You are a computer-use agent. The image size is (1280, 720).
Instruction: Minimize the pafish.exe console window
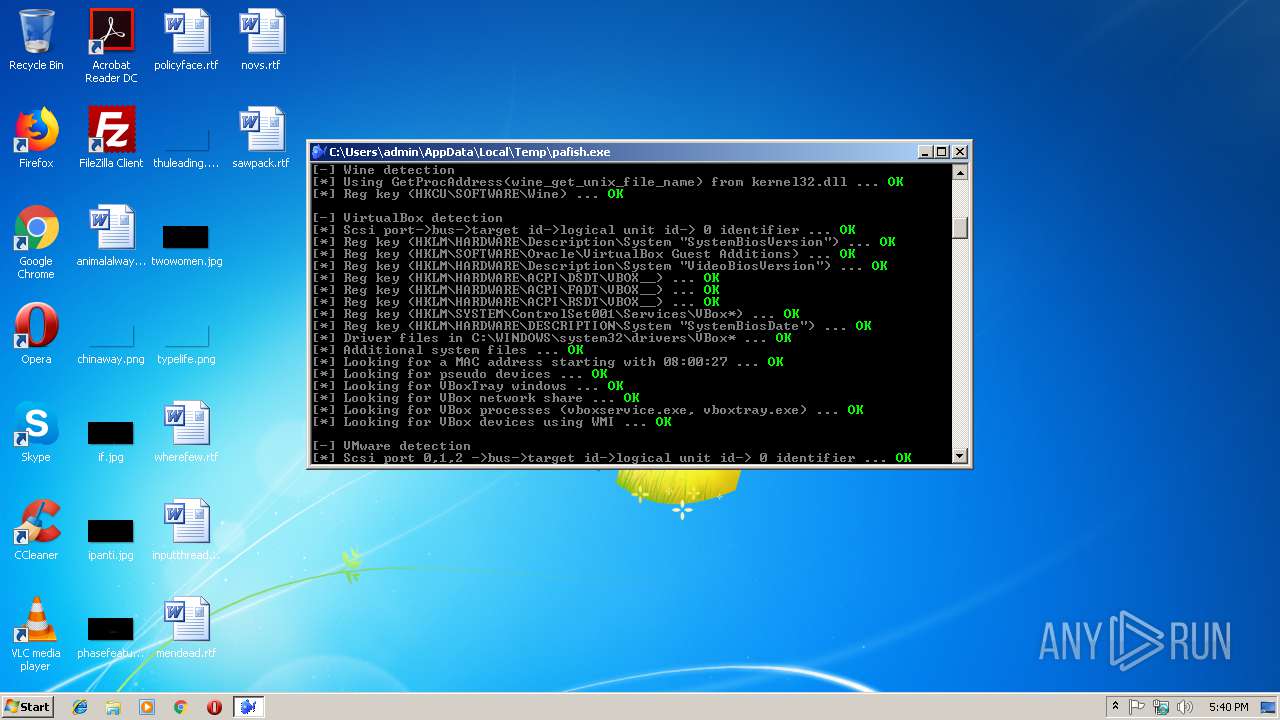(x=925, y=152)
